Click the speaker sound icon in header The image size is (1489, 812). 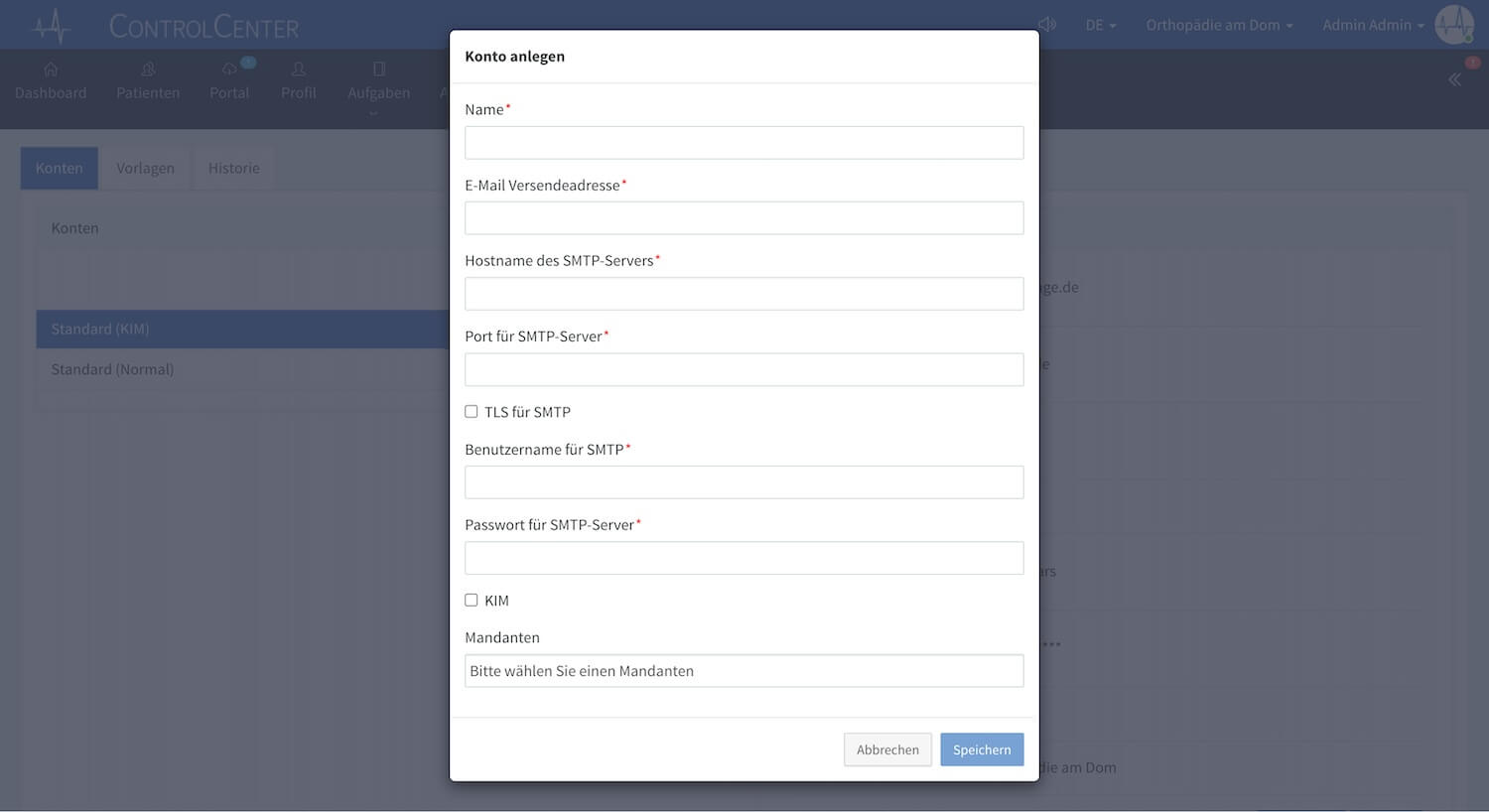click(1047, 25)
